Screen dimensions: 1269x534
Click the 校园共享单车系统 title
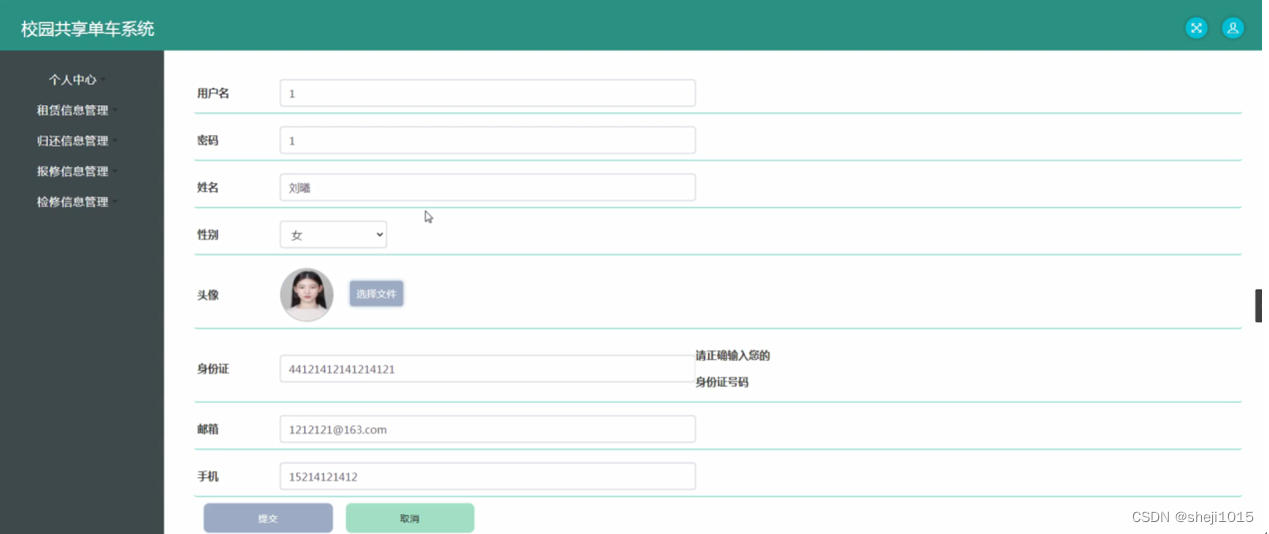pyautogui.click(x=88, y=29)
